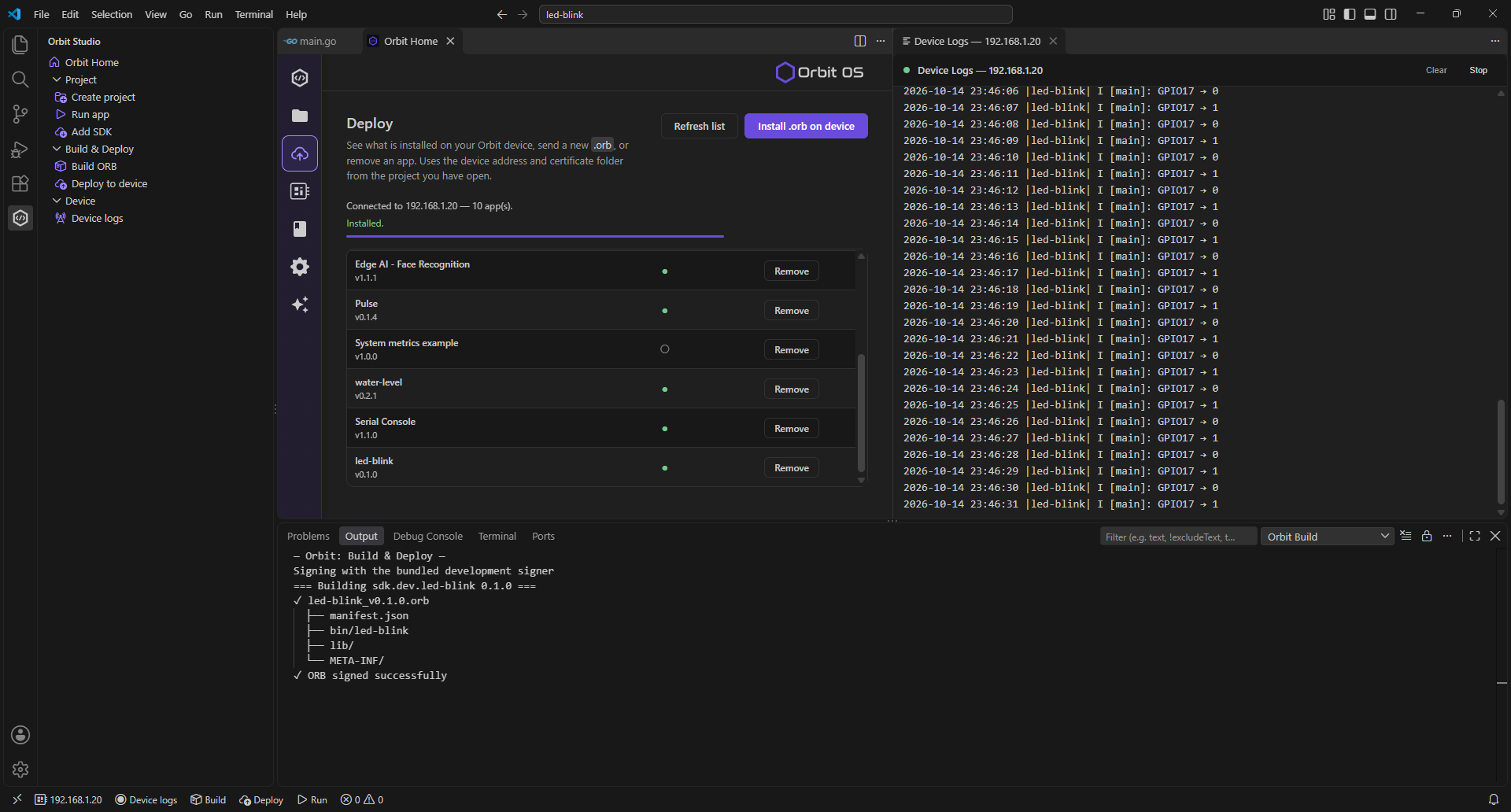1511x812 pixels.
Task: Maximize the bottom panel size
Action: pos(1475,536)
